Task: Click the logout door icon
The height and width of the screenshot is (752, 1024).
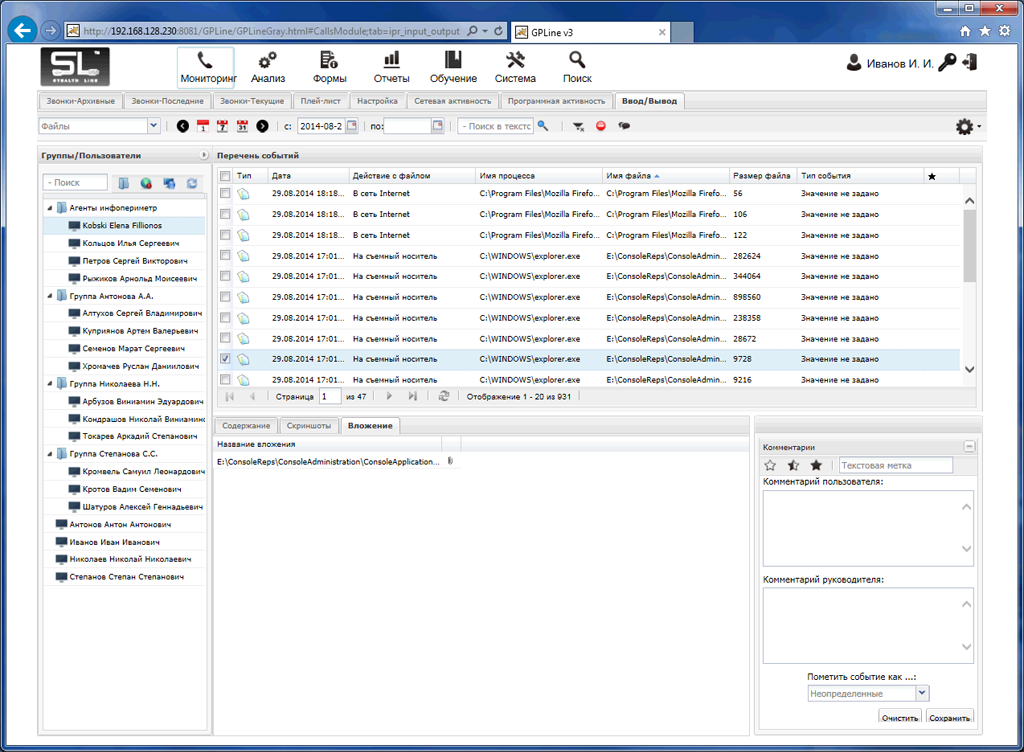Action: click(x=969, y=63)
